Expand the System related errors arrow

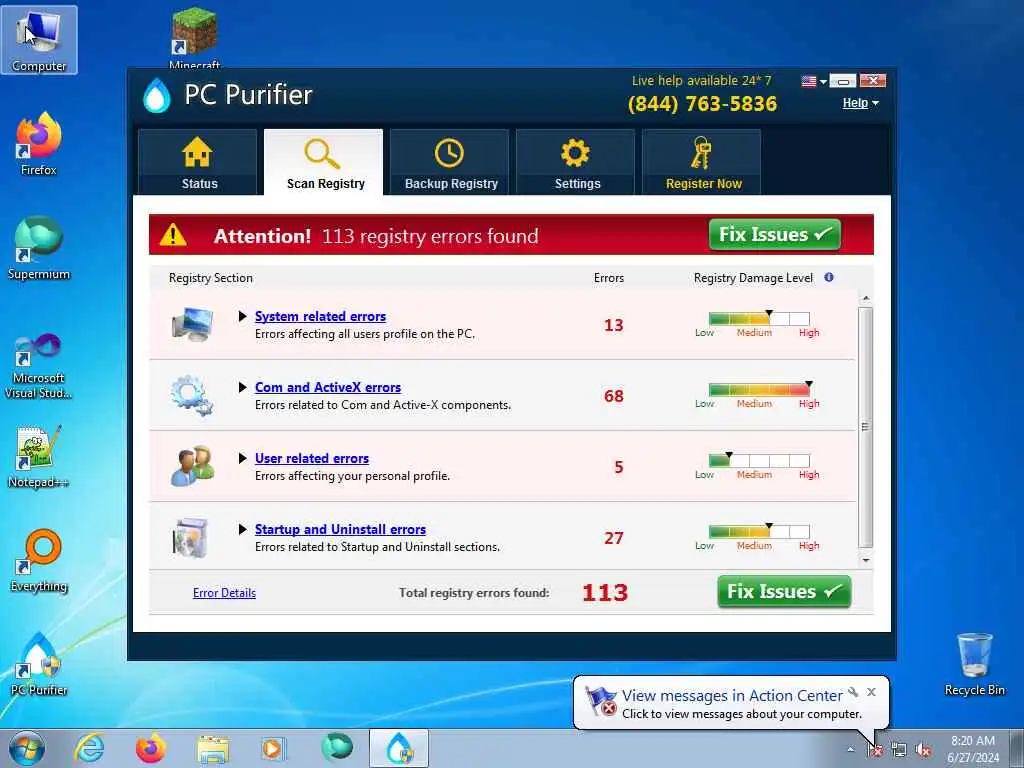click(242, 316)
